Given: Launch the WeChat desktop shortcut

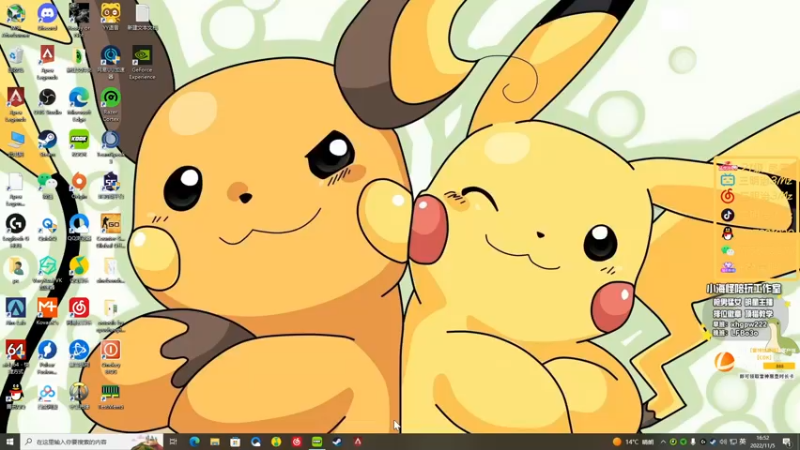Looking at the screenshot, I should [x=47, y=186].
